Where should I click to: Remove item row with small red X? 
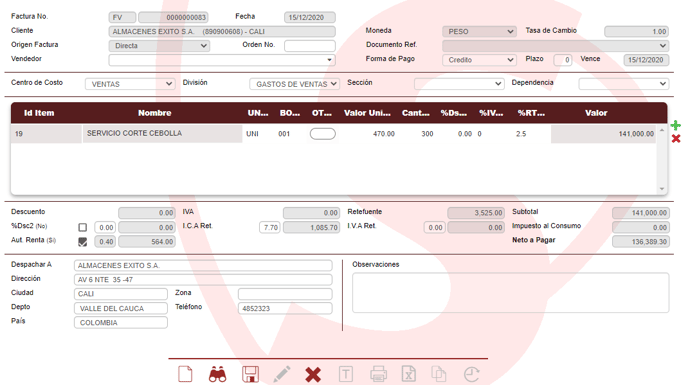pyautogui.click(x=676, y=139)
